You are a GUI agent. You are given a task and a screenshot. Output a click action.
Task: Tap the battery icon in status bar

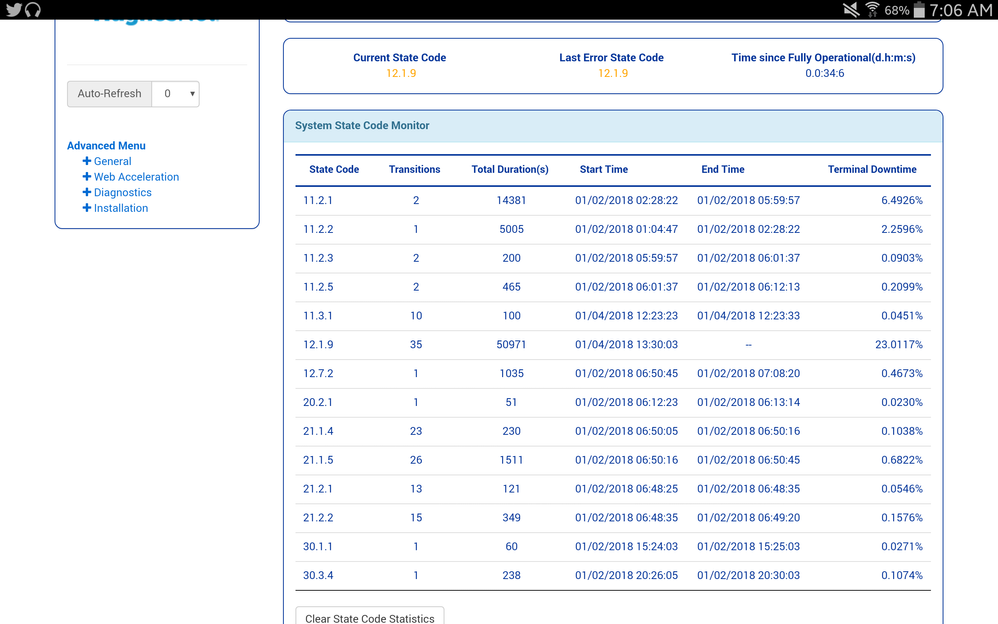(x=919, y=10)
